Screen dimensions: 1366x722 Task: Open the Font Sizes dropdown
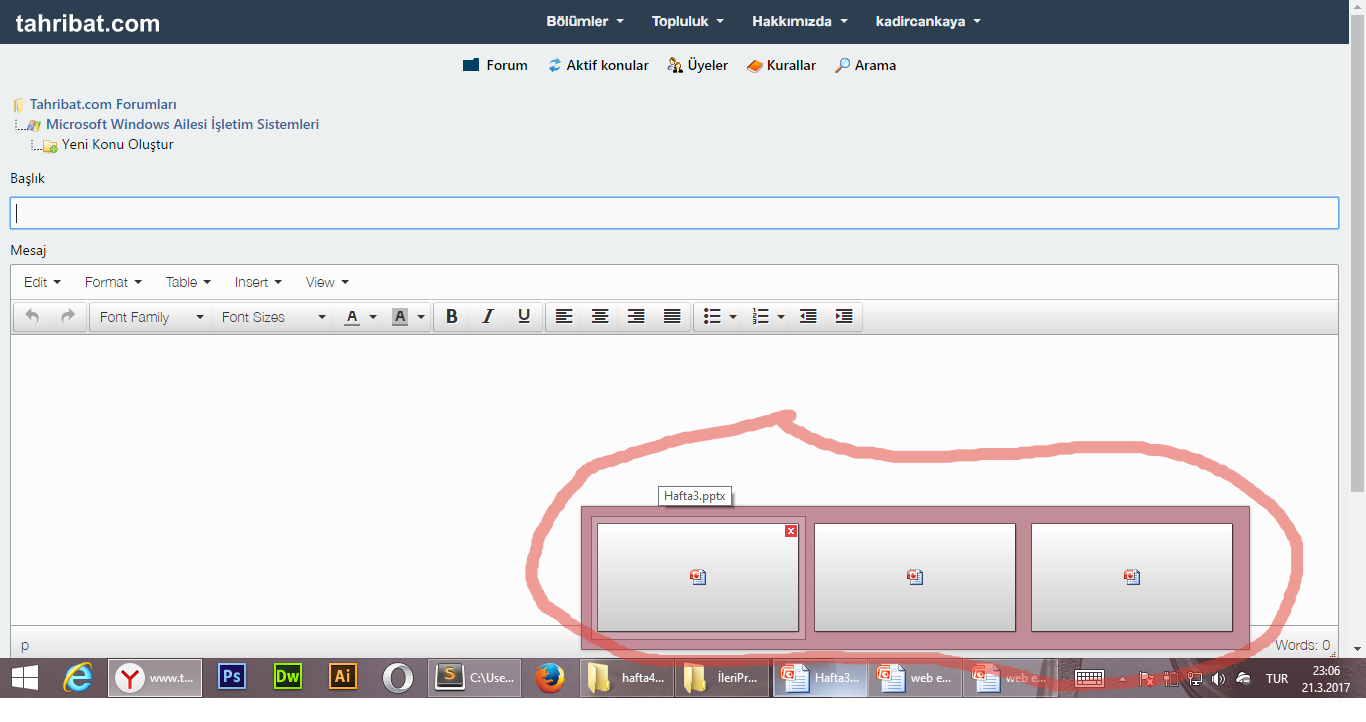pos(273,317)
